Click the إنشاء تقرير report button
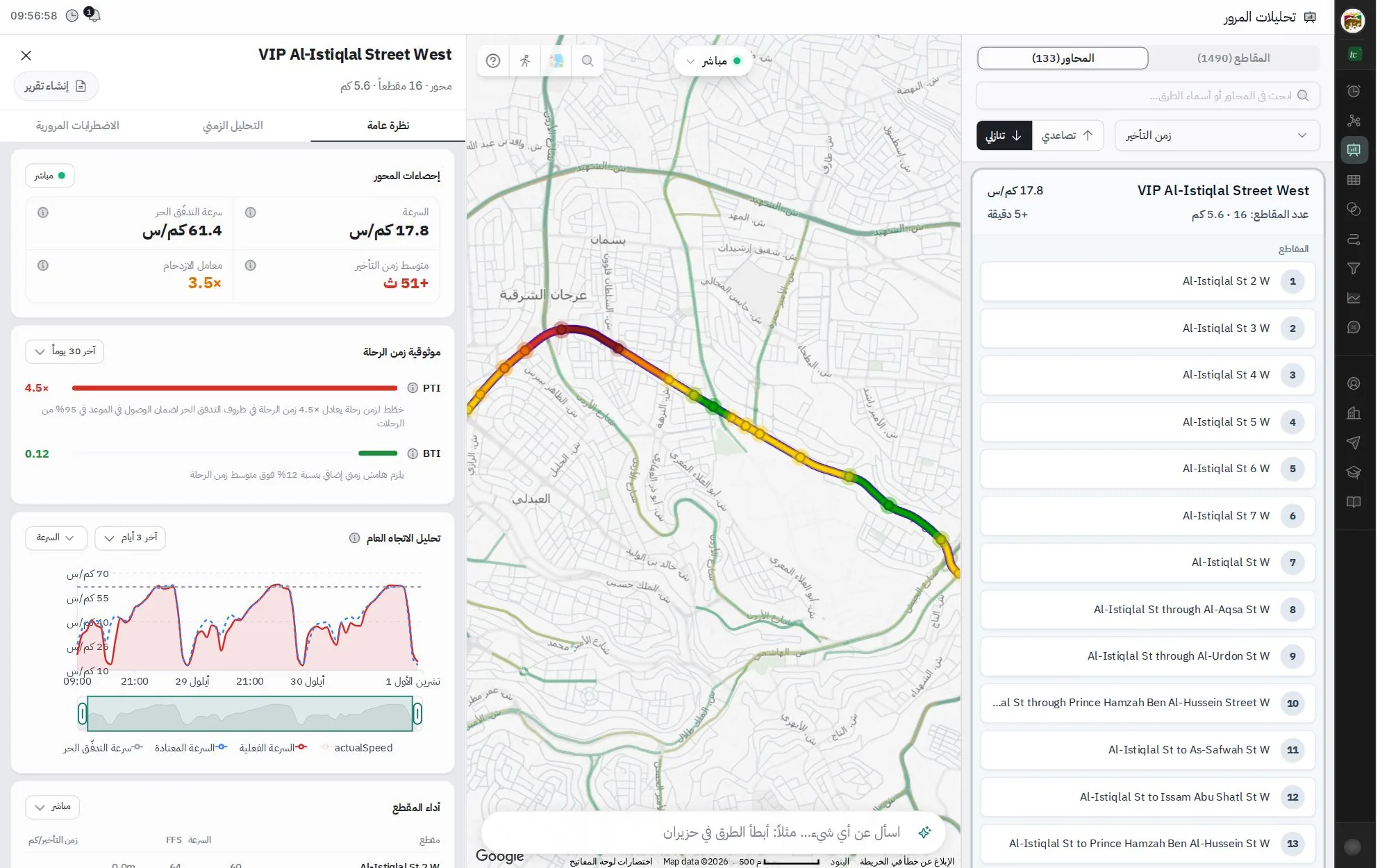Viewport: 1389px width, 868px height. click(56, 86)
